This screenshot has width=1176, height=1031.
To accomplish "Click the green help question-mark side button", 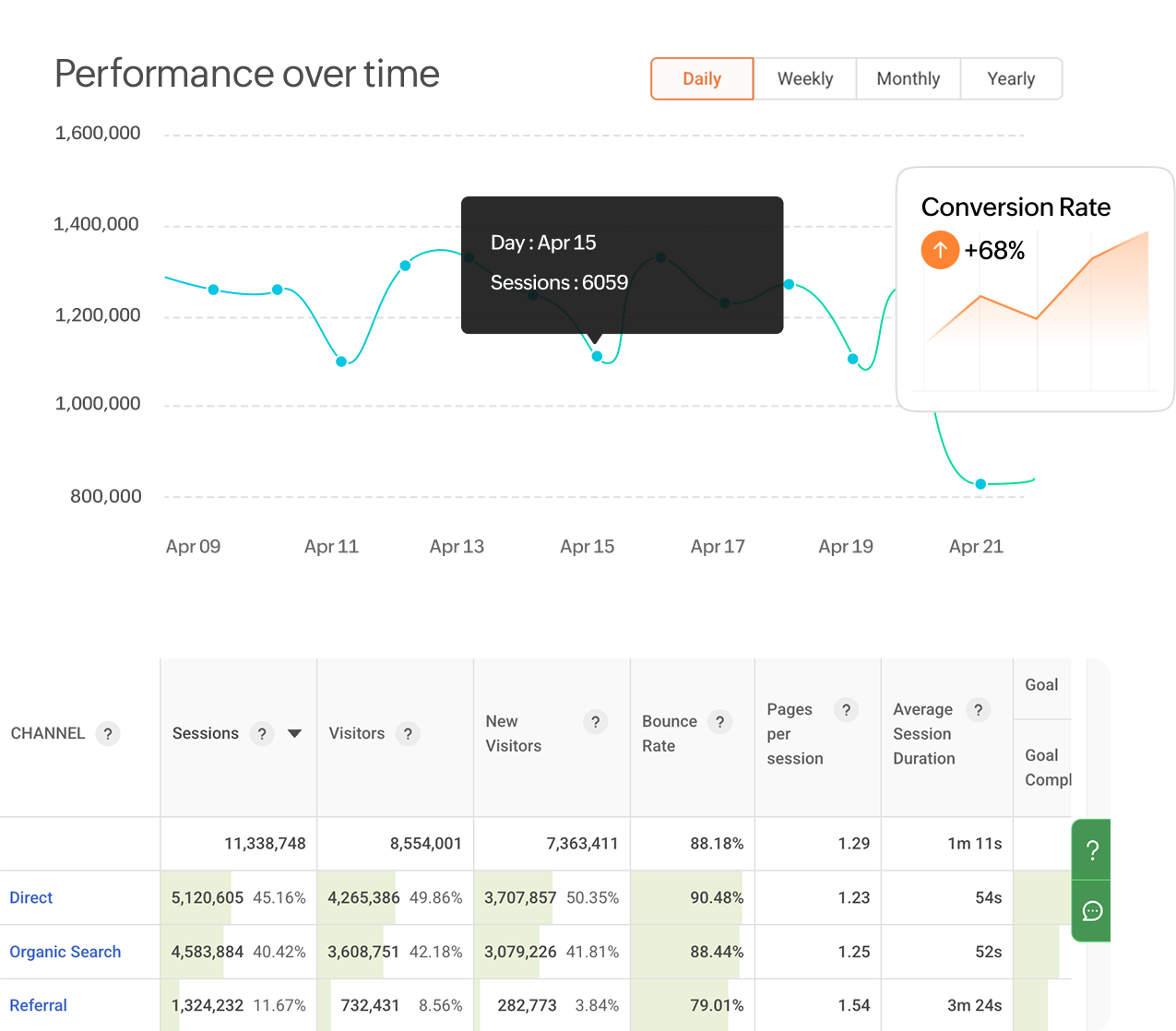I will [x=1092, y=850].
